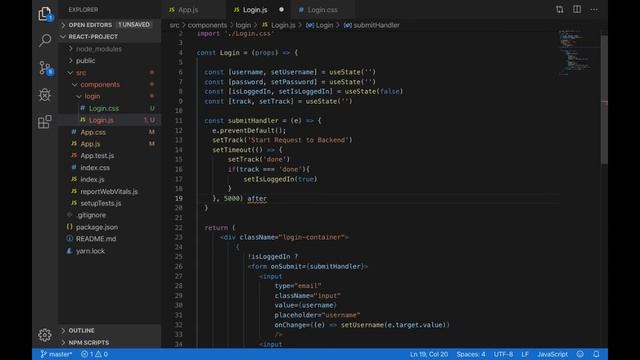640x360 pixels.
Task: Open the errors and warnings counter
Action: [x=94, y=354]
